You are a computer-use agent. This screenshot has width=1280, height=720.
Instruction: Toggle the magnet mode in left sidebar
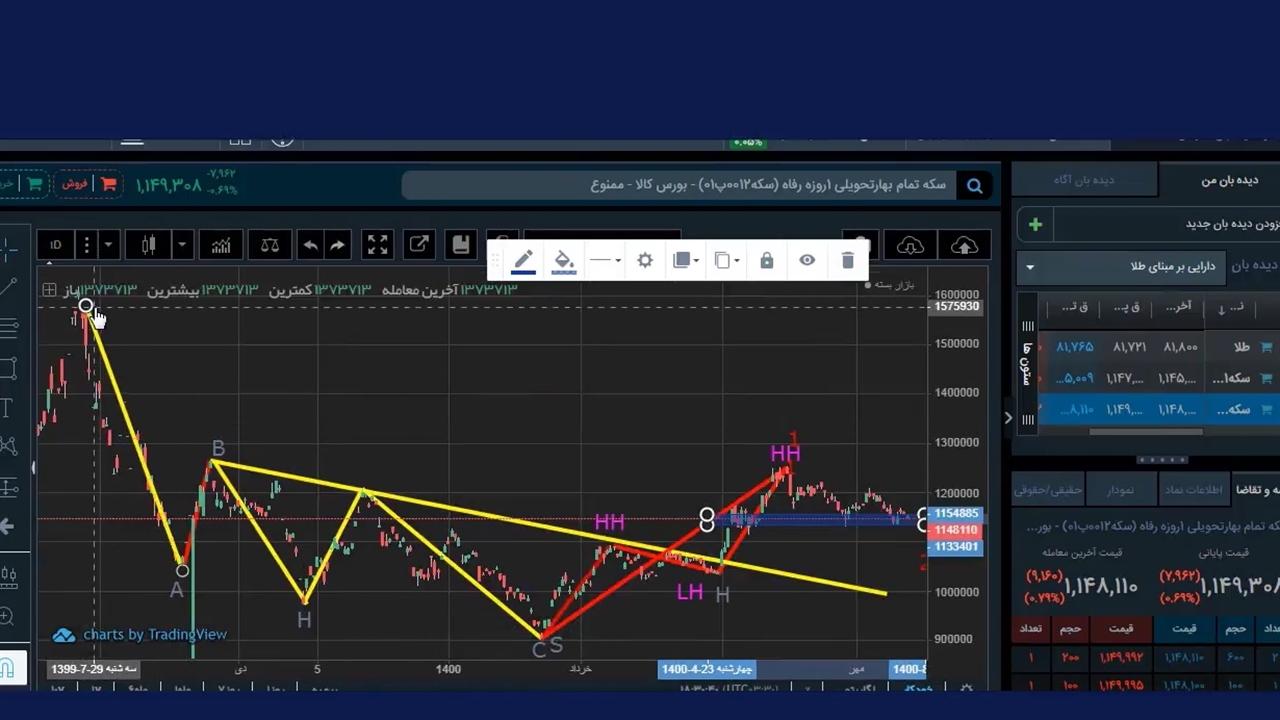tap(8, 666)
